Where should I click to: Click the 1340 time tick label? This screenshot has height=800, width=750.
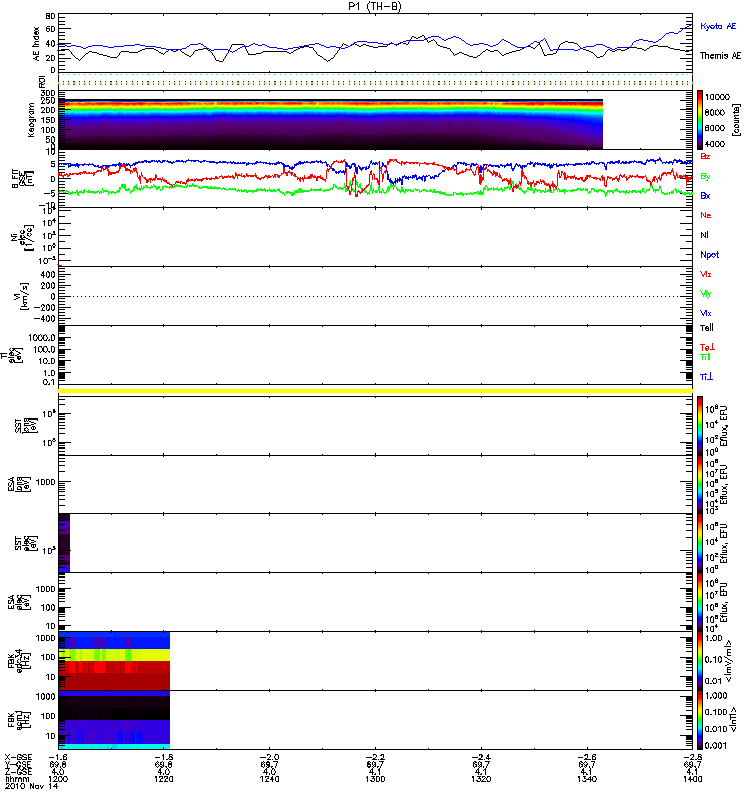[587, 779]
